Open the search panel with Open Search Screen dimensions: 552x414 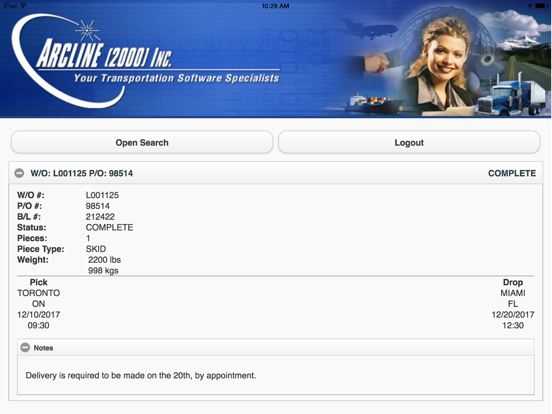[x=142, y=143]
